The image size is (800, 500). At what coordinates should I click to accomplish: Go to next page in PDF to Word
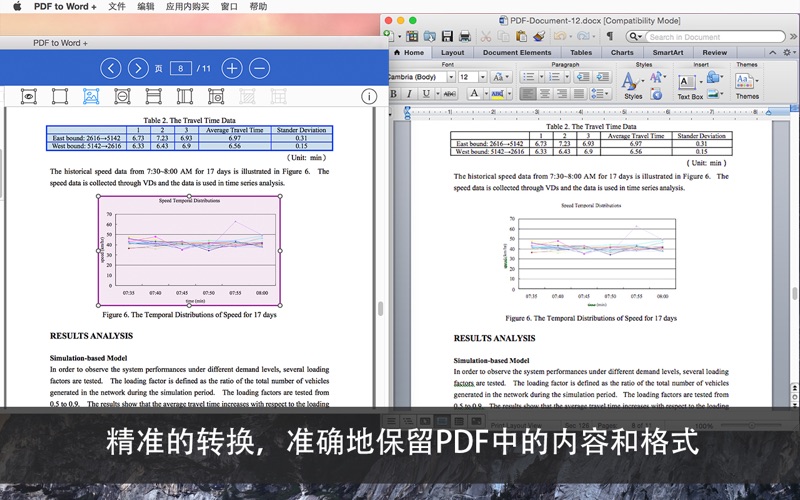(x=138, y=68)
